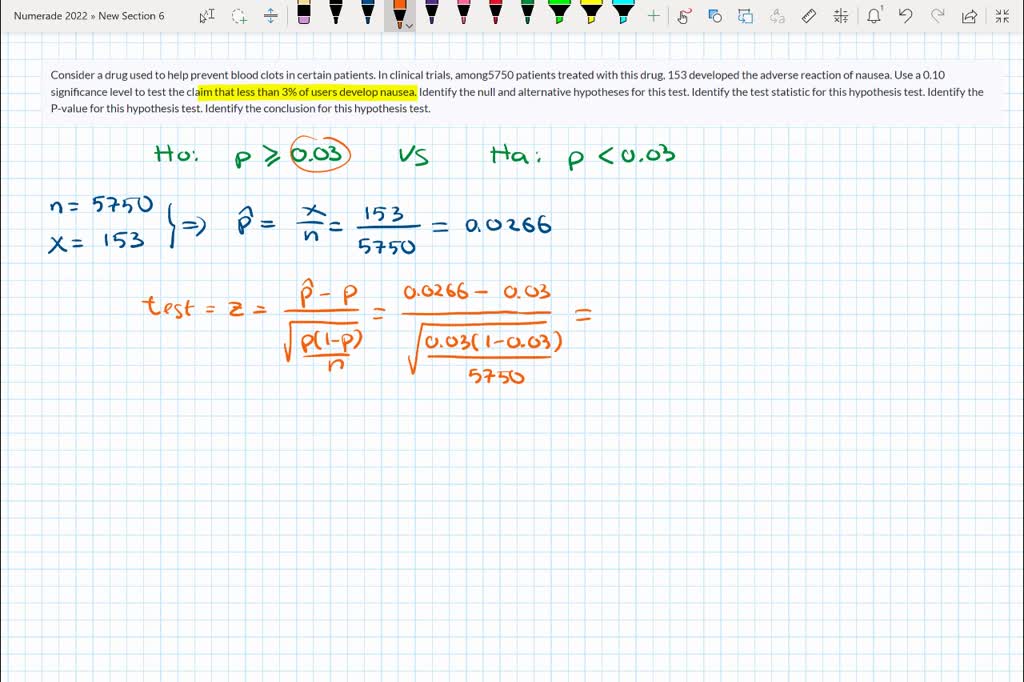Share this notebook page
Viewport: 1024px width, 682px height.
[969, 16]
